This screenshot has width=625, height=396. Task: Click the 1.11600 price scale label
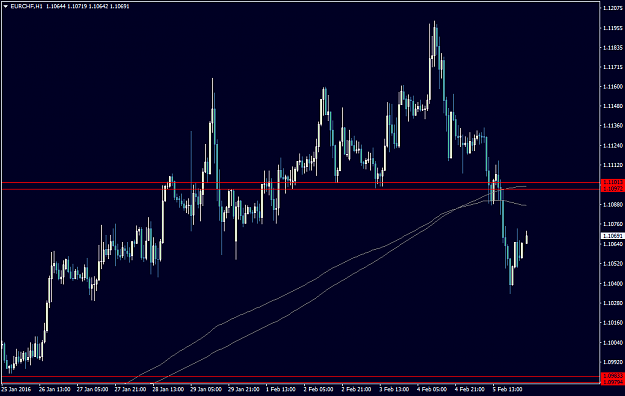(x=613, y=87)
